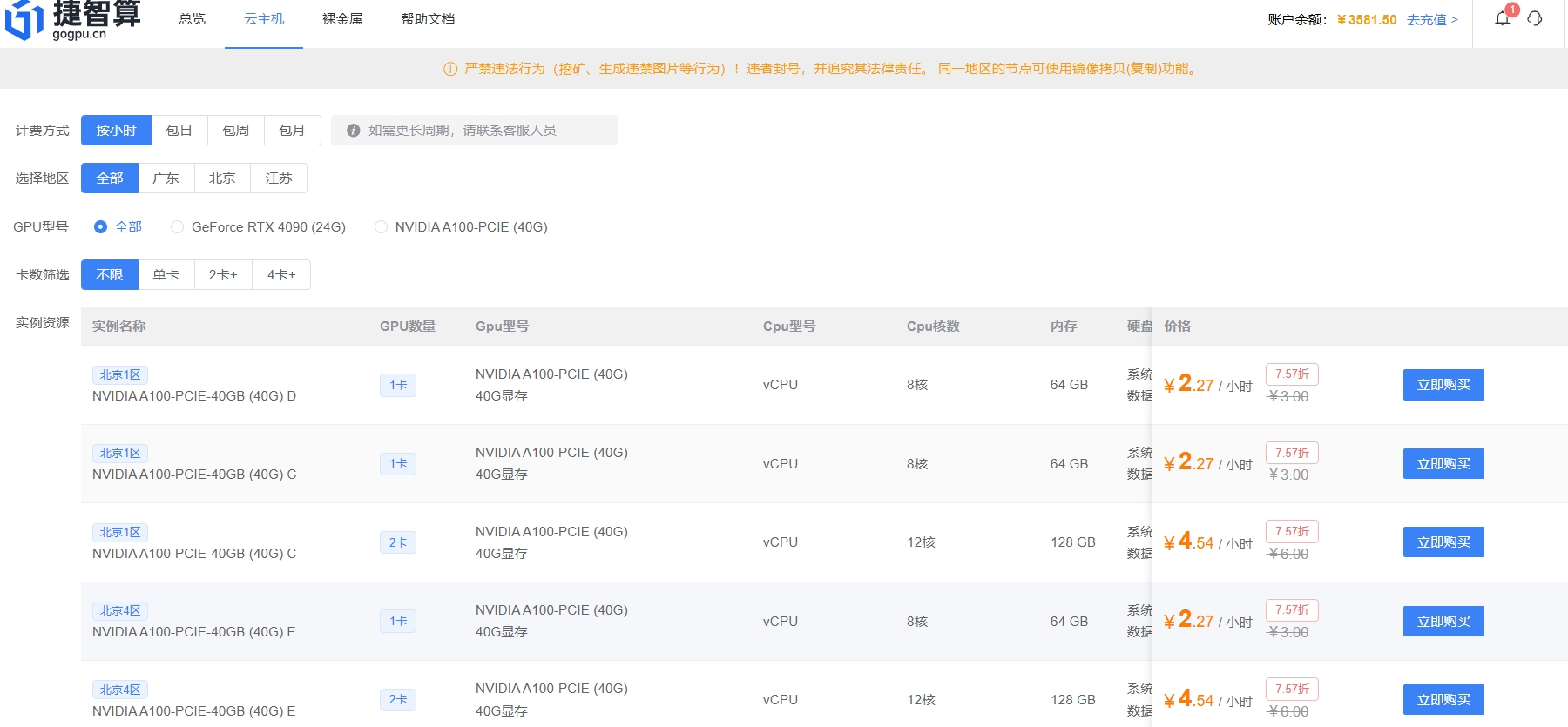Switch to the 云主机 tab
The width and height of the screenshot is (1568, 727).
click(264, 19)
